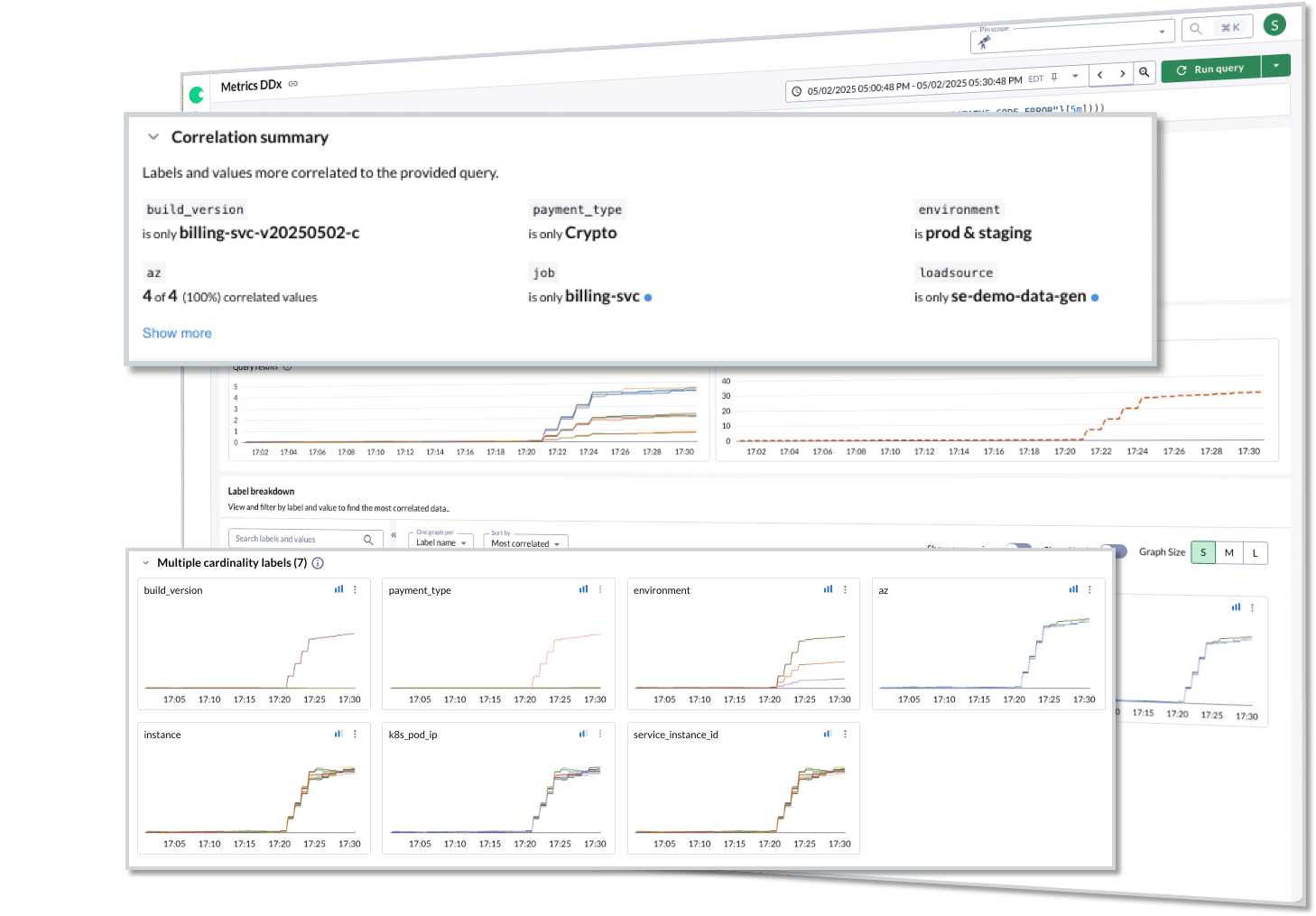Click the job label tag in summary

(x=544, y=273)
